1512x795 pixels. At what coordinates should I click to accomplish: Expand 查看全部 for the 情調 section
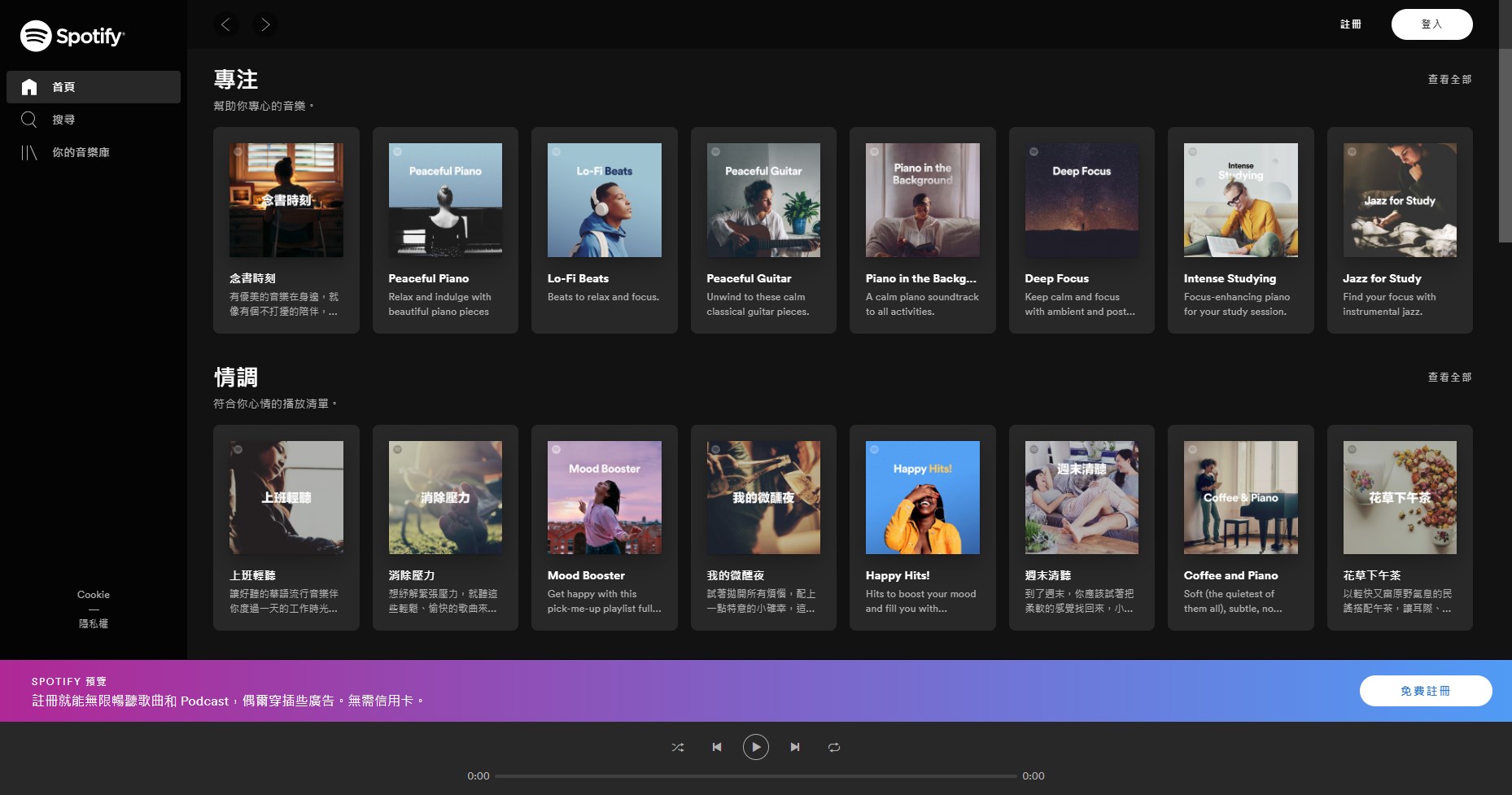pyautogui.click(x=1449, y=378)
